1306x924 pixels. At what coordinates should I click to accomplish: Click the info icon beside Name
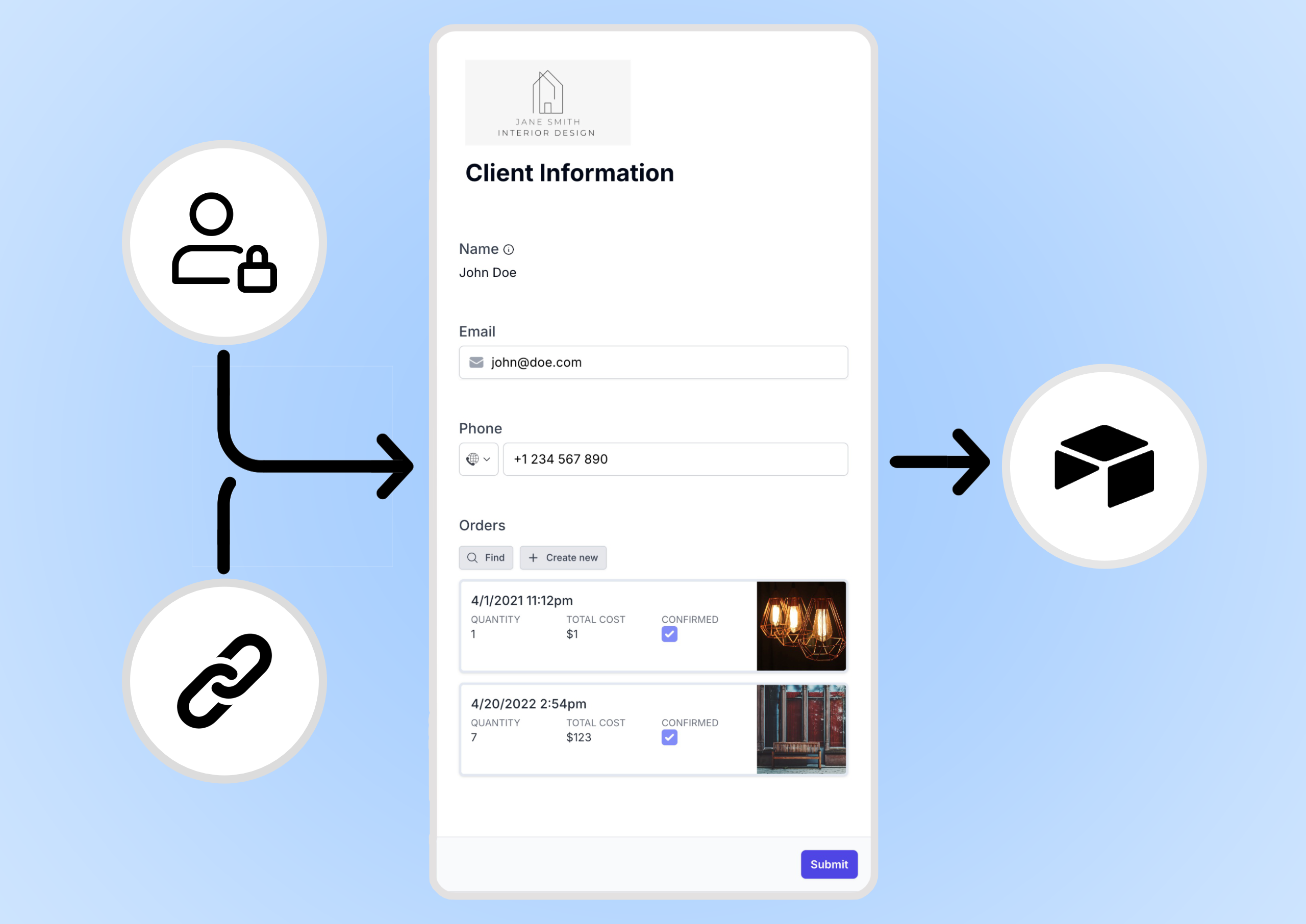[509, 250]
